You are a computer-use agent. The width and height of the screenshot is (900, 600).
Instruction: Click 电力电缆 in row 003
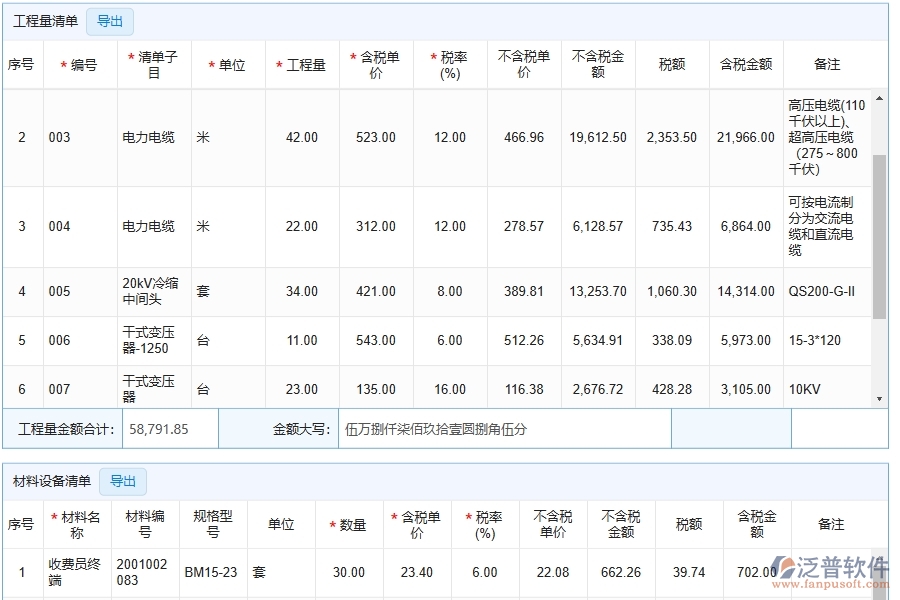[x=154, y=138]
